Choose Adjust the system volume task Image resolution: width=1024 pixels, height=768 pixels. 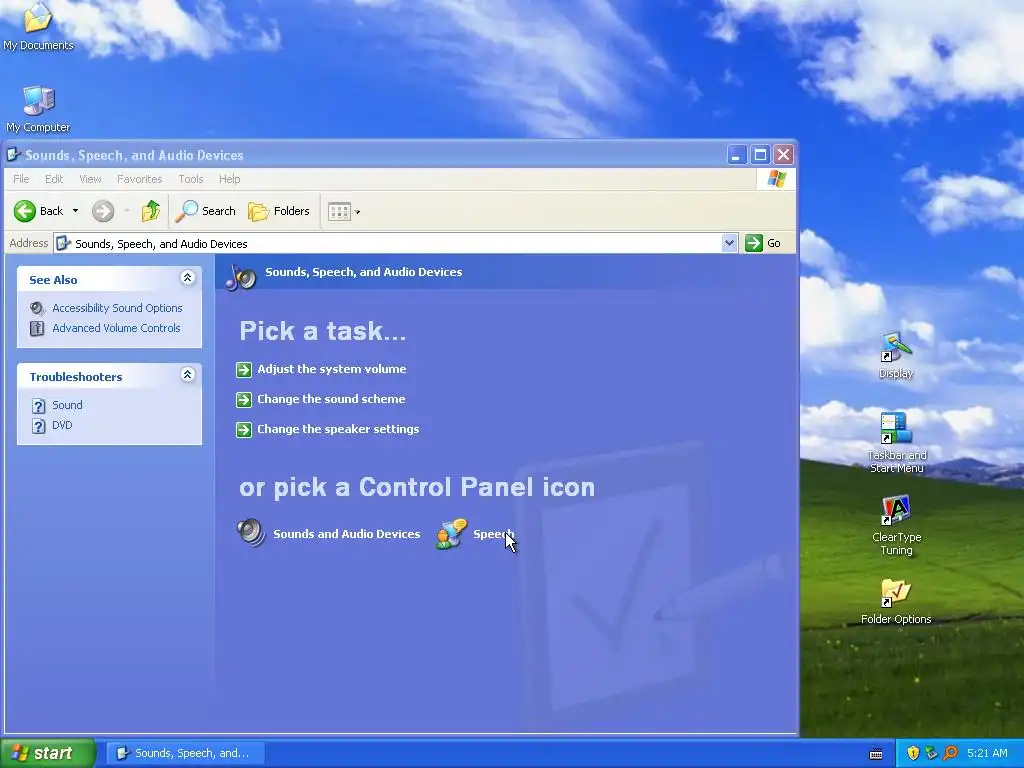point(332,369)
